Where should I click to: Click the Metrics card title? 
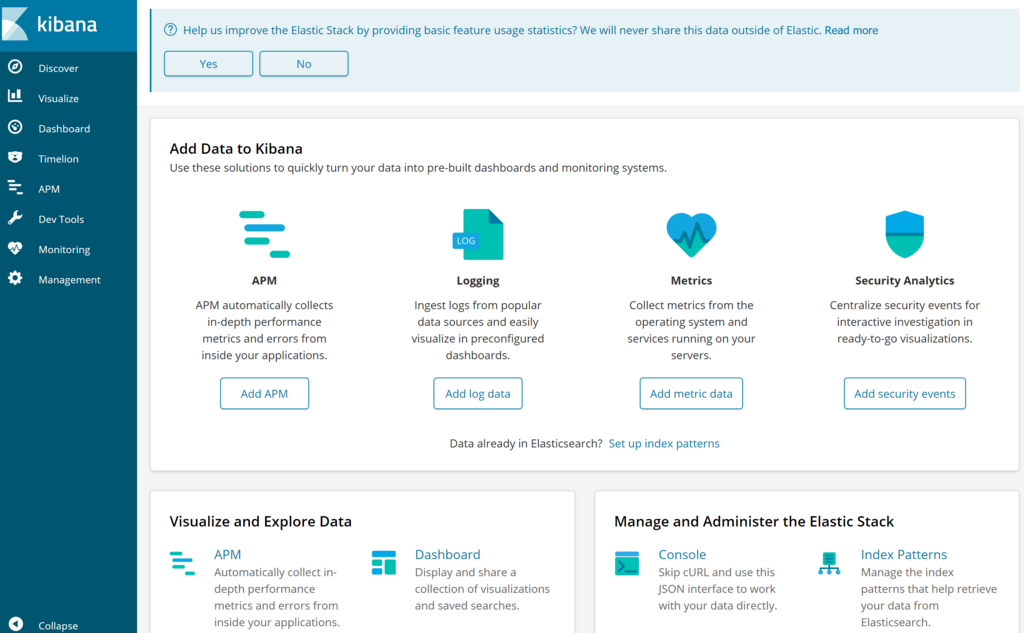pyautogui.click(x=691, y=280)
